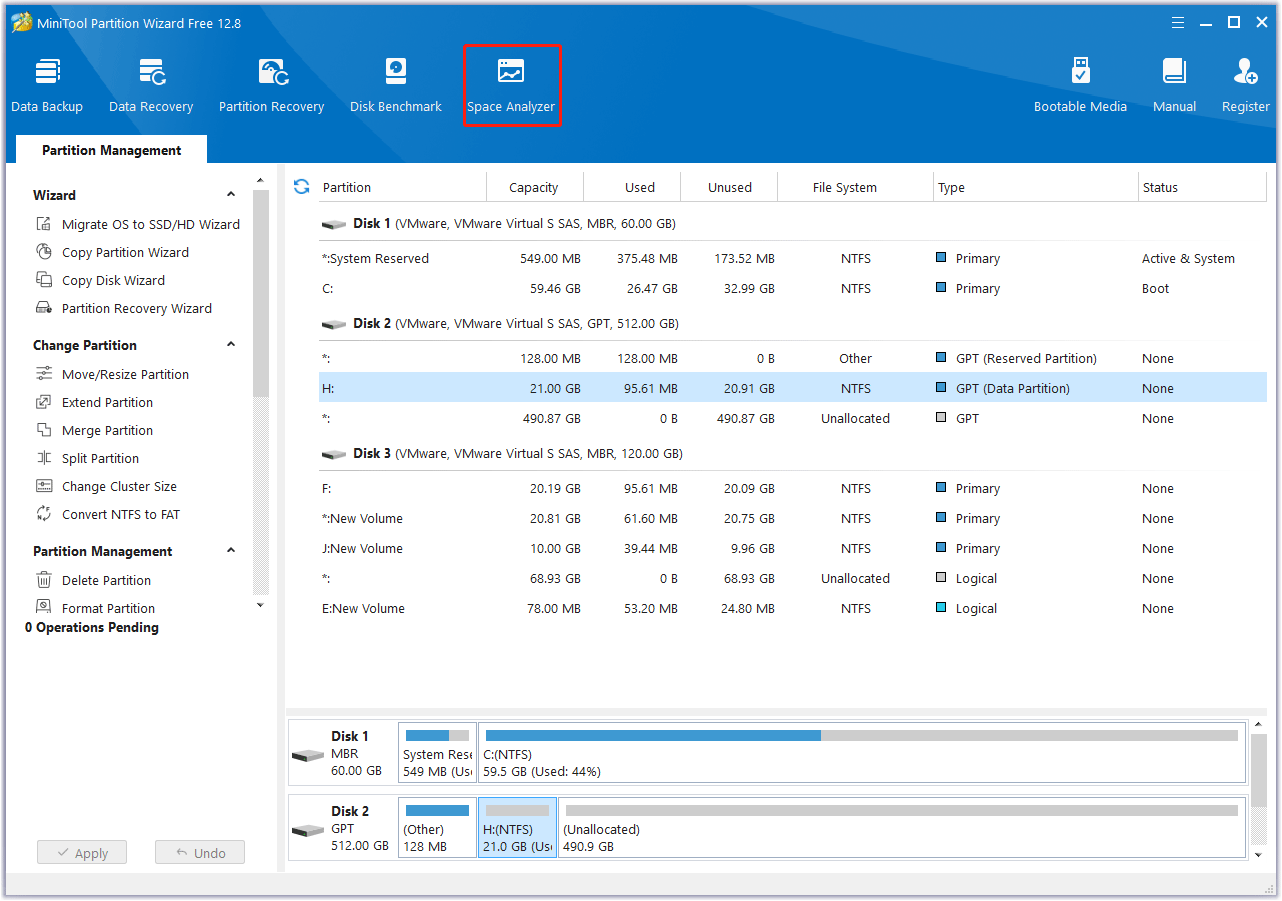Choose Extend Partition
This screenshot has height=901, width=1282.
pos(94,402)
